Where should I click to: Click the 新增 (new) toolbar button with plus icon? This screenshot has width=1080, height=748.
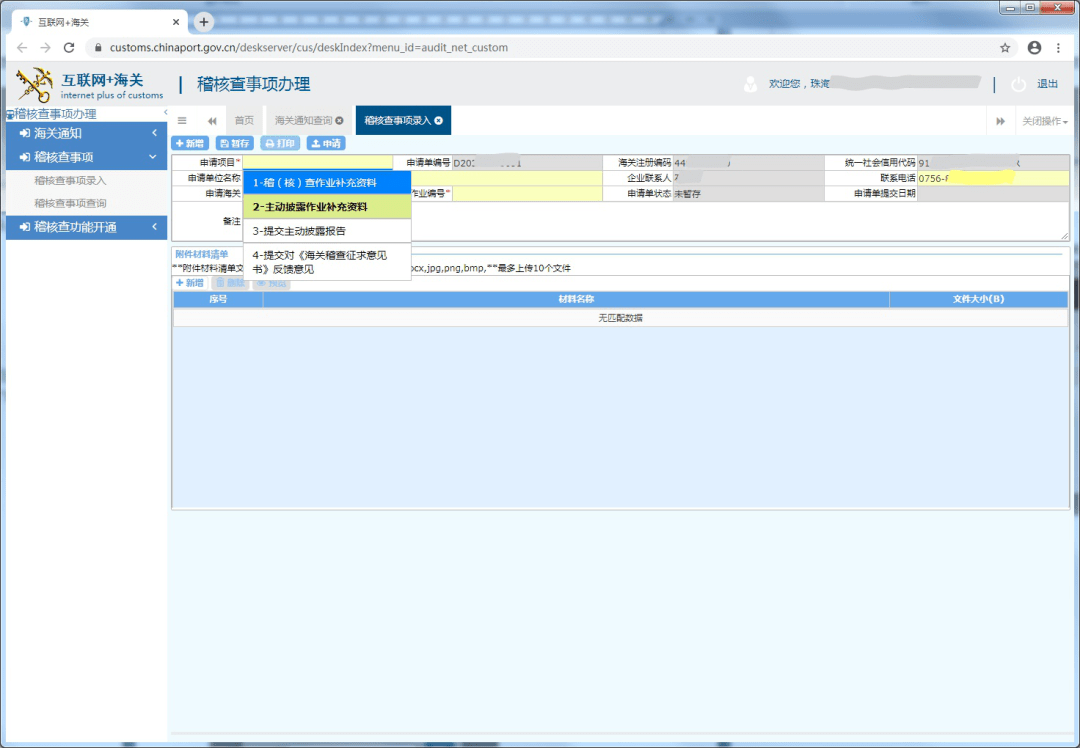point(189,142)
